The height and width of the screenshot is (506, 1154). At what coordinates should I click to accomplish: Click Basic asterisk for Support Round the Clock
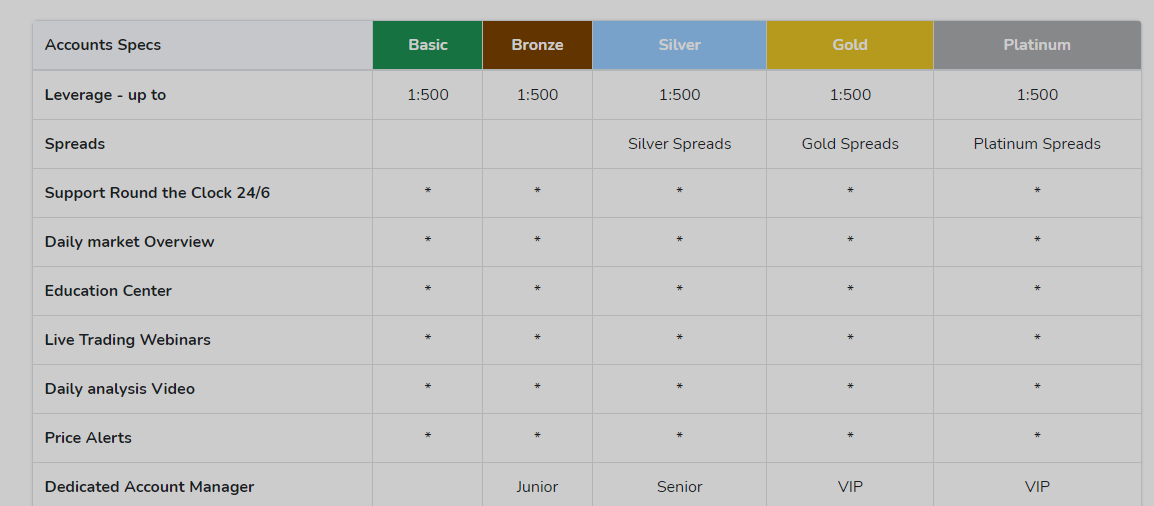coord(428,192)
